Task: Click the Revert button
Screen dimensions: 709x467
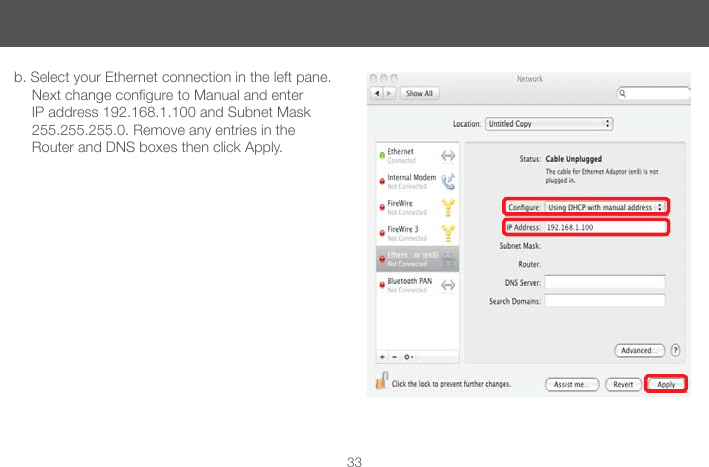Action: click(x=623, y=384)
